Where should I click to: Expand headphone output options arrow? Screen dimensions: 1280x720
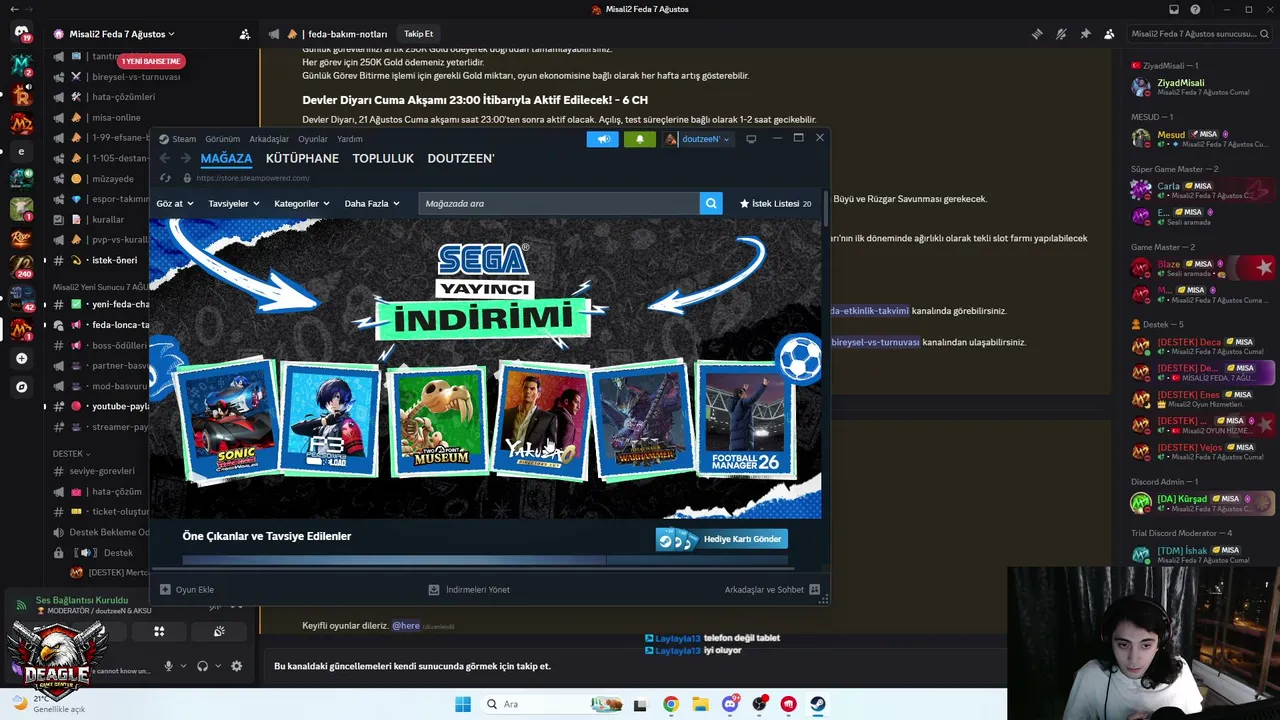[x=217, y=666]
